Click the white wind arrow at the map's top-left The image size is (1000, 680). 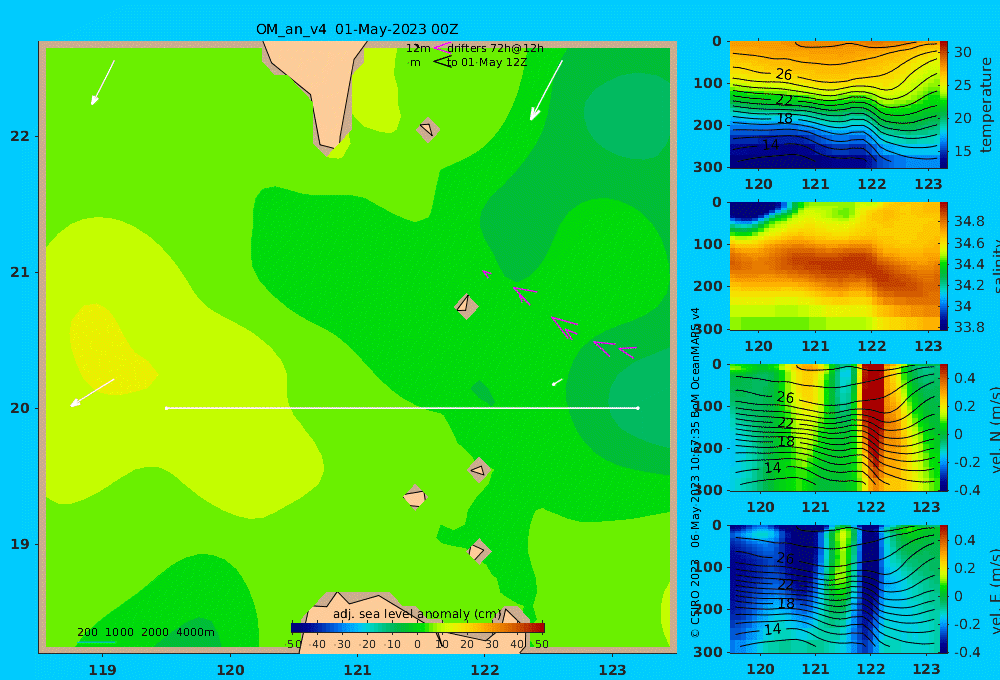103,83
